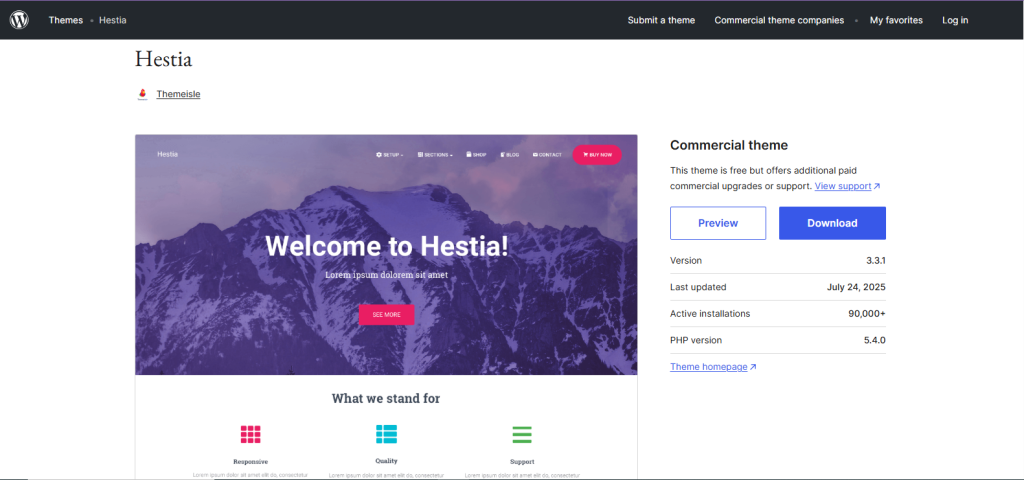1024x480 pixels.
Task: Click the Commercial theme heading
Action: pos(729,146)
